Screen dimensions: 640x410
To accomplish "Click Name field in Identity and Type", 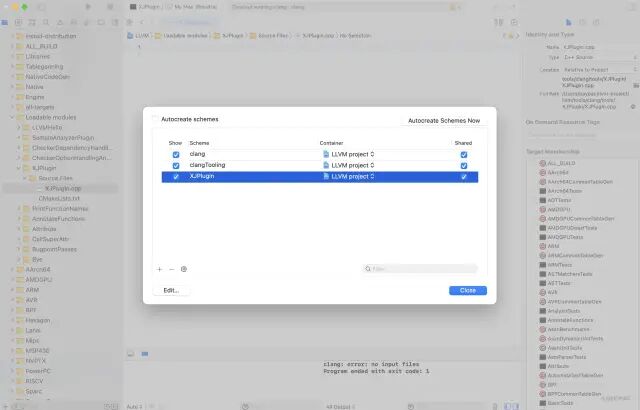I will click(600, 47).
